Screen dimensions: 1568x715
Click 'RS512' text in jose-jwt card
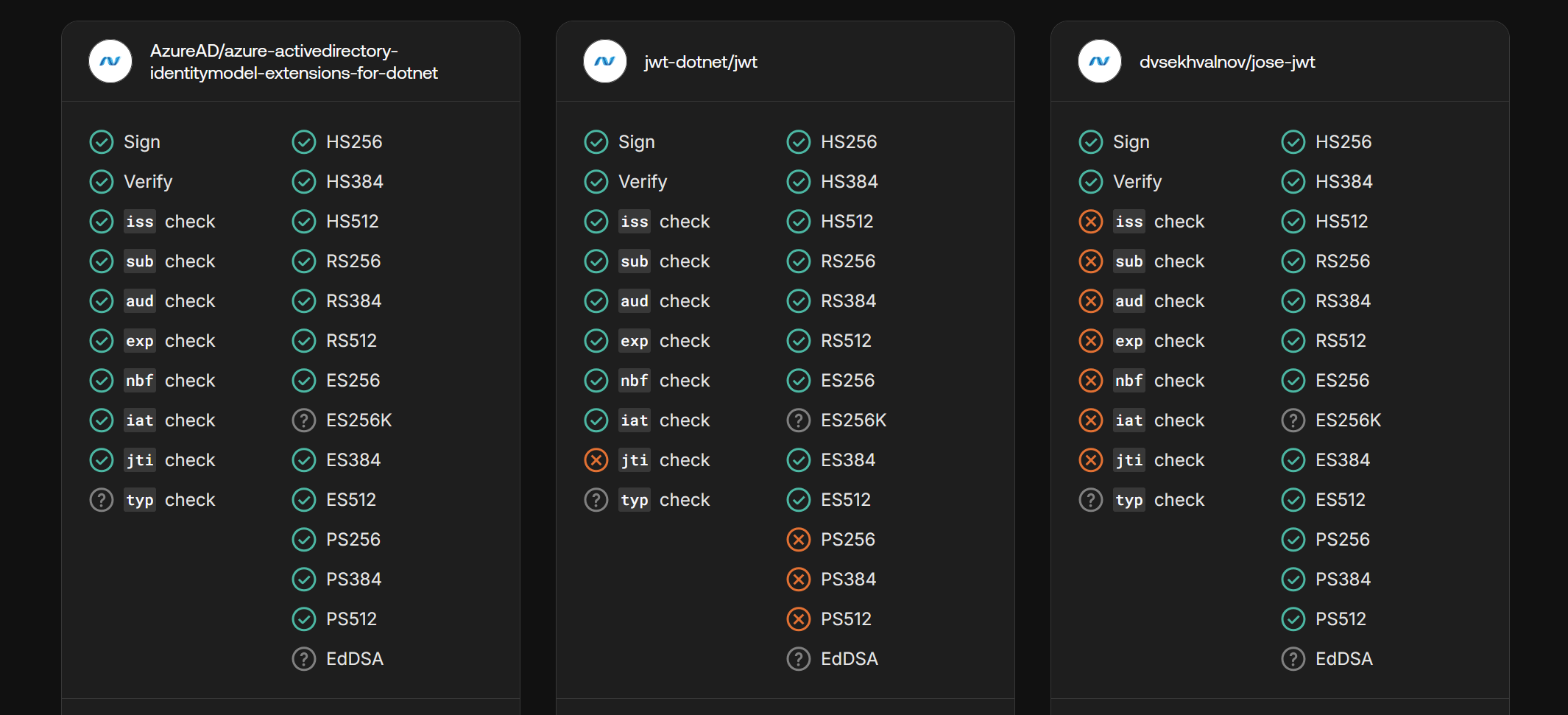click(1341, 340)
